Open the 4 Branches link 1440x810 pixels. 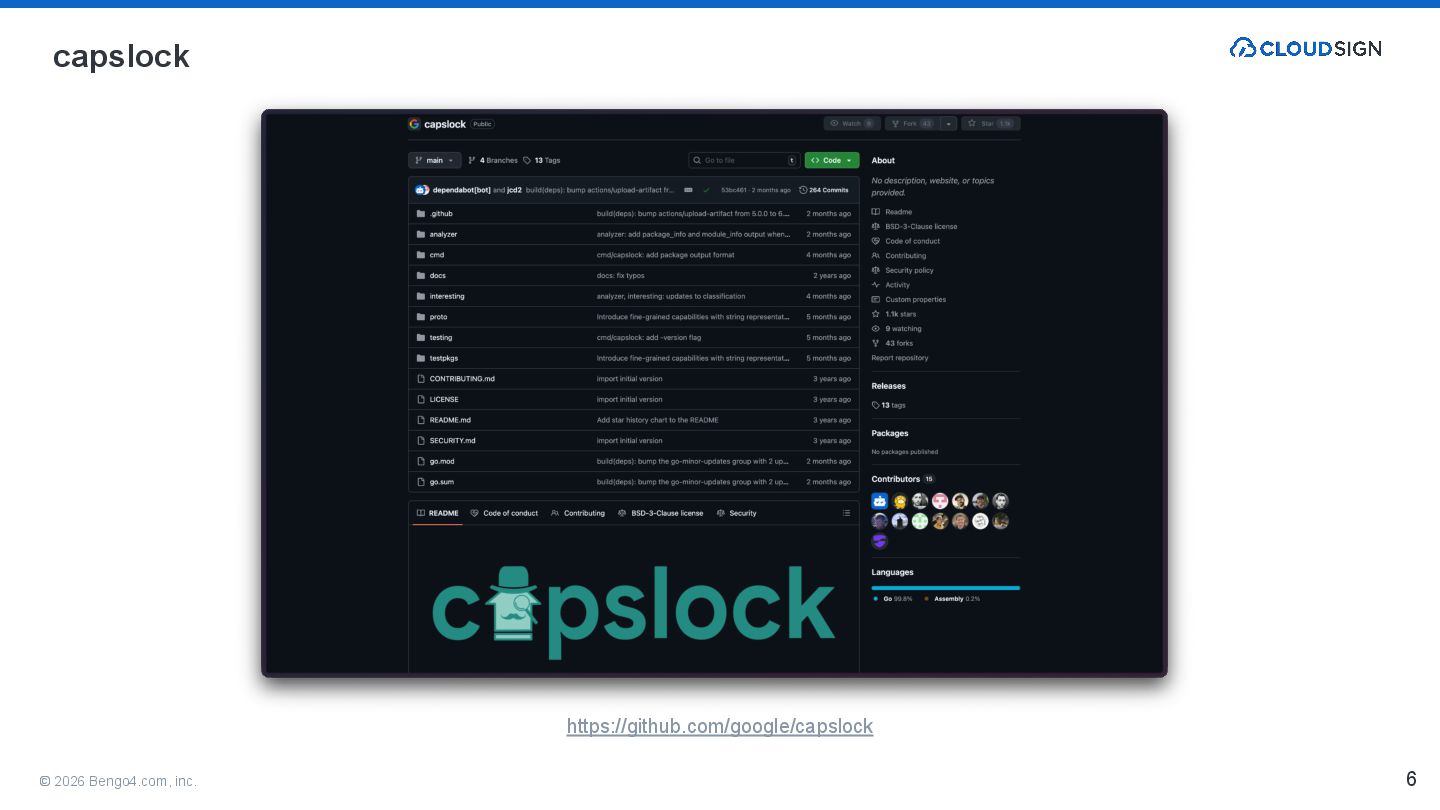[x=493, y=160]
